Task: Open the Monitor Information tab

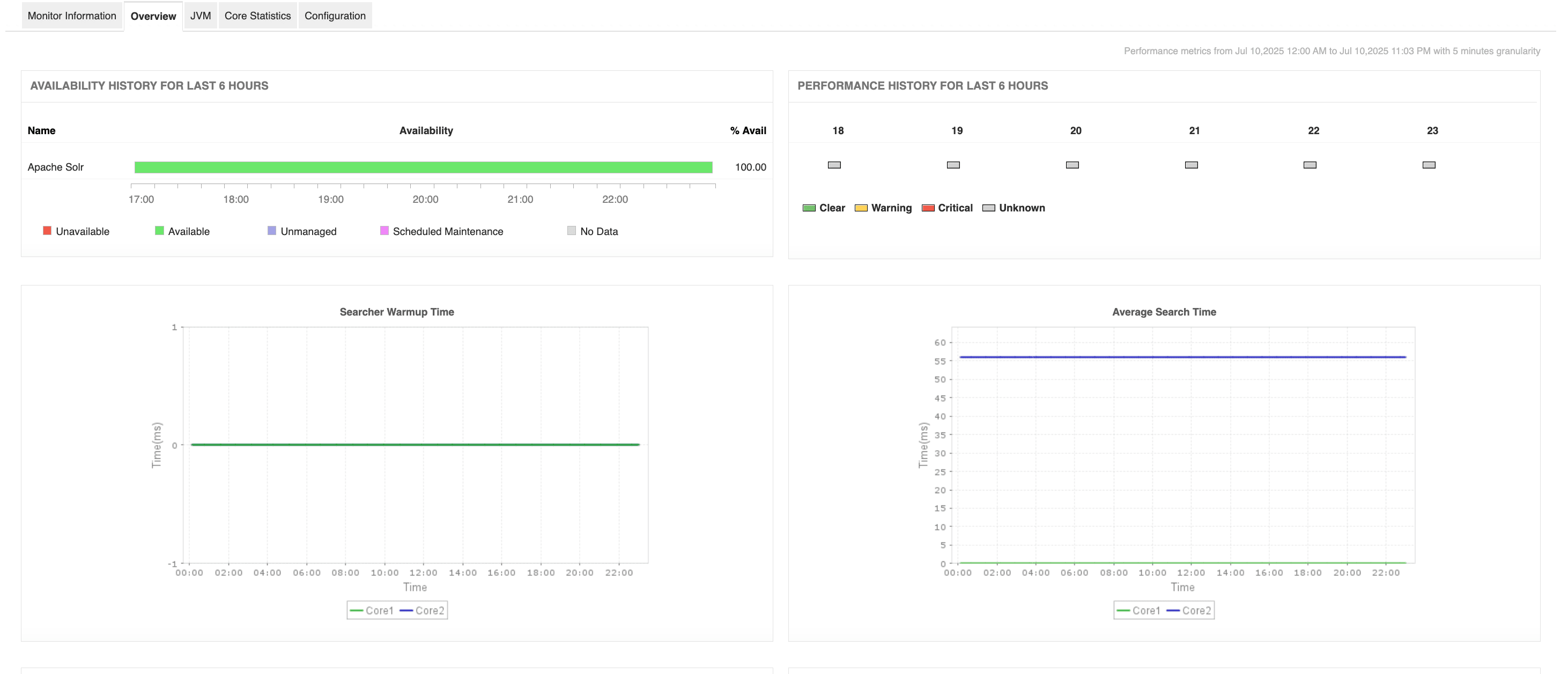Action: [x=72, y=16]
